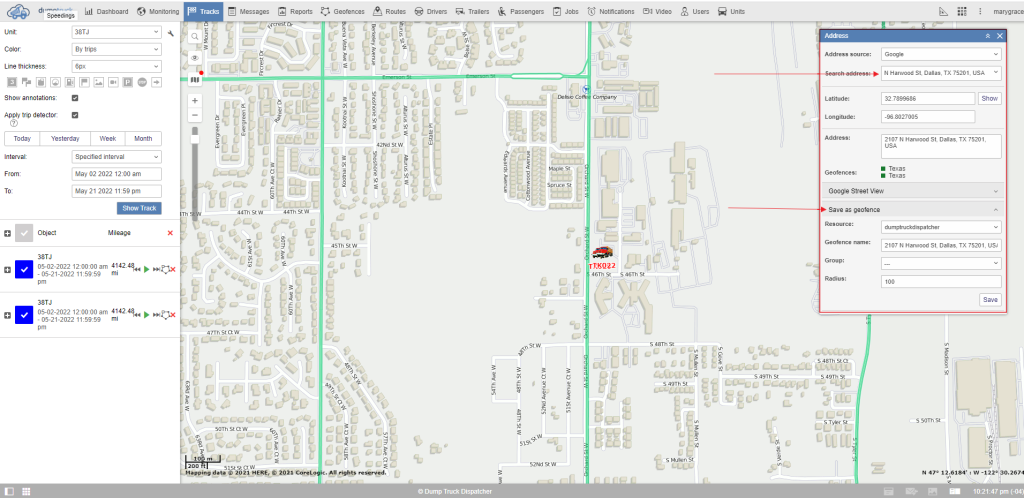Open the Color dropdown set to By trips
1024x498 pixels.
pos(116,49)
